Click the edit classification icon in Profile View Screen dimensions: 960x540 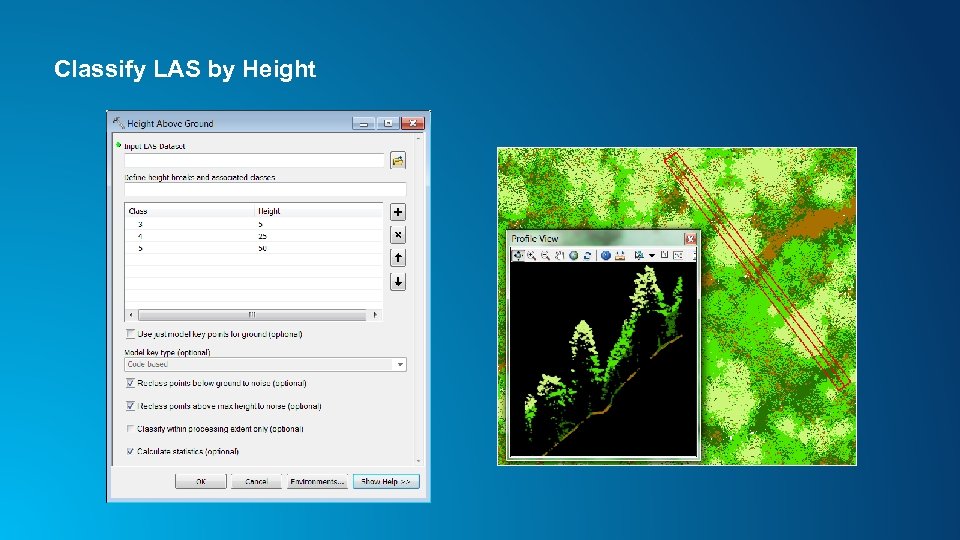pos(639,255)
